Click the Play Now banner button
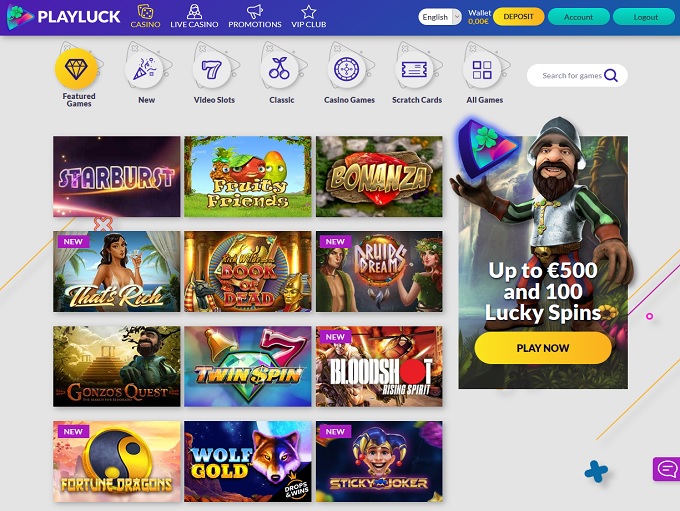This screenshot has width=680, height=511. click(543, 348)
